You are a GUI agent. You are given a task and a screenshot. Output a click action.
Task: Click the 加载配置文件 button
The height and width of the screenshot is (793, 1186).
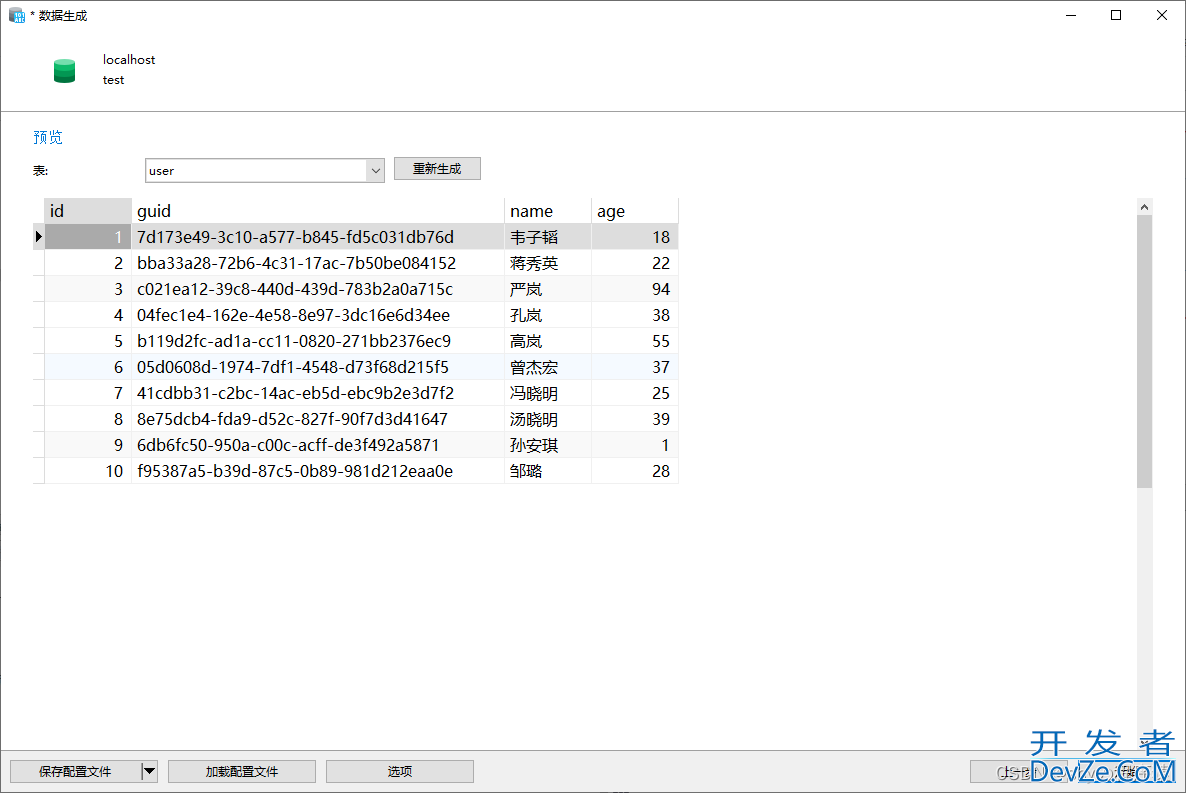pyautogui.click(x=242, y=771)
